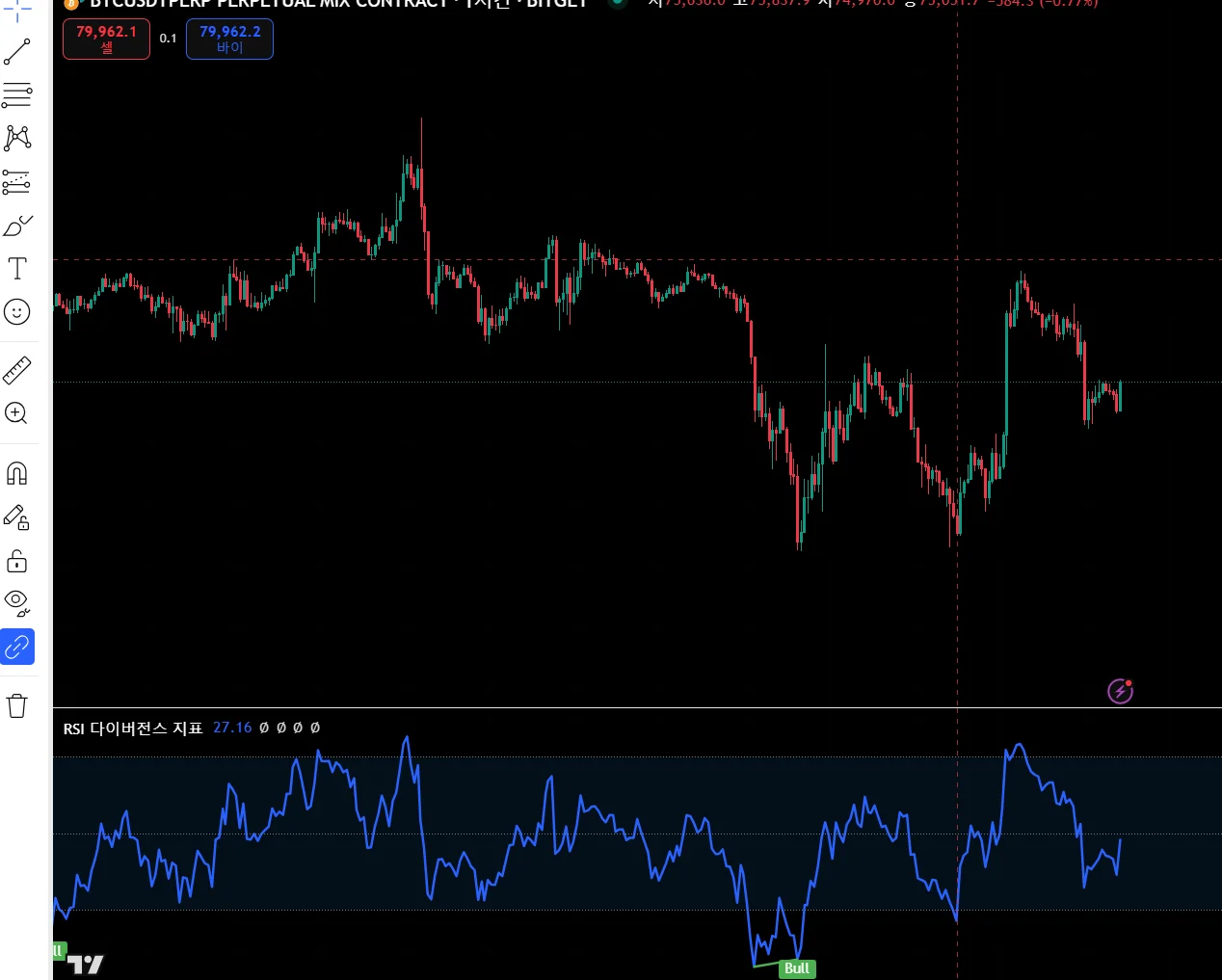
Task: Toggle drawing sync link button
Action: point(17,648)
